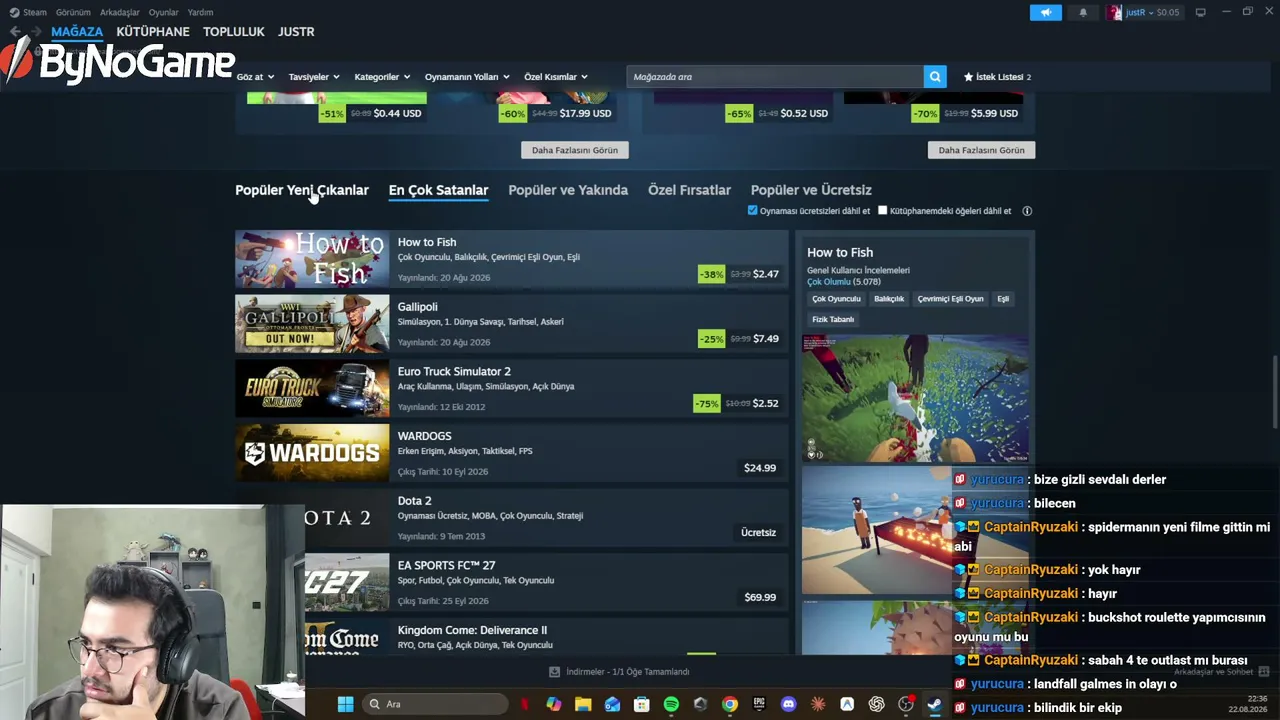Viewport: 1280px width, 720px height.
Task: Click the info icon beside library filter
Action: pos(1027,211)
